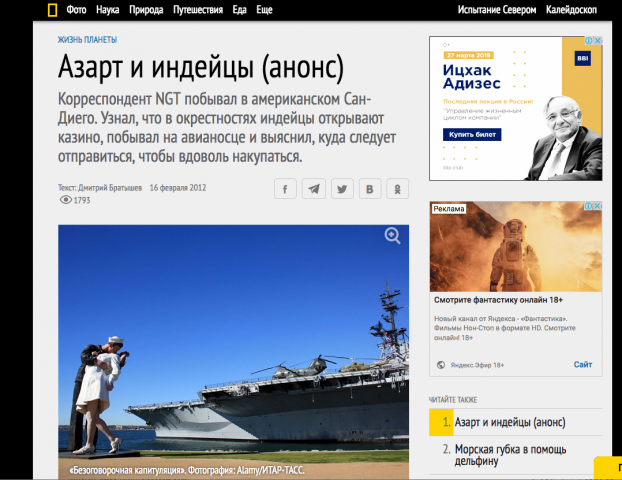The width and height of the screenshot is (622, 480).
Task: Close the Adizes ad banner
Action: pos(598,40)
